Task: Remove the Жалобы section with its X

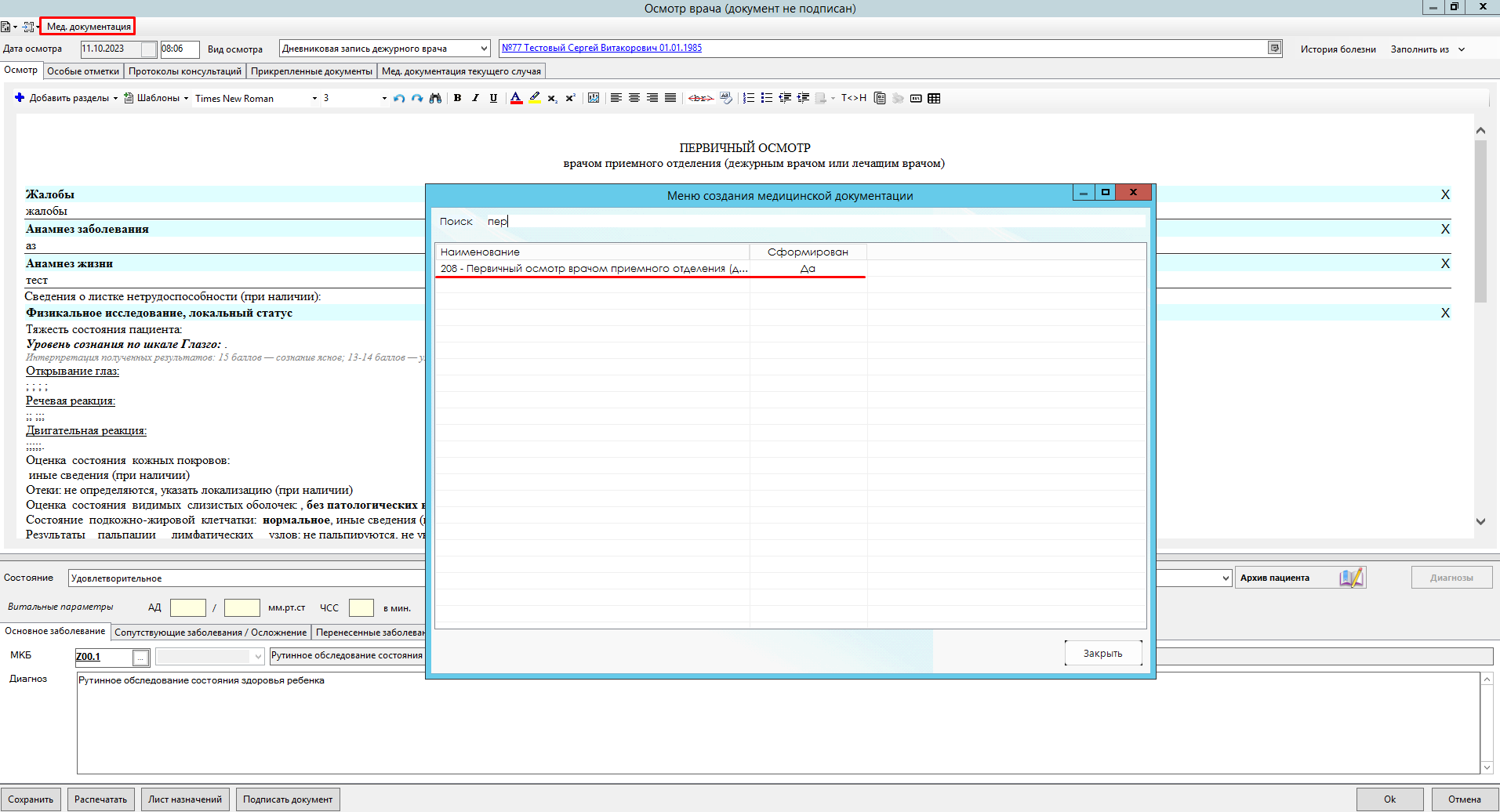Action: (x=1445, y=194)
